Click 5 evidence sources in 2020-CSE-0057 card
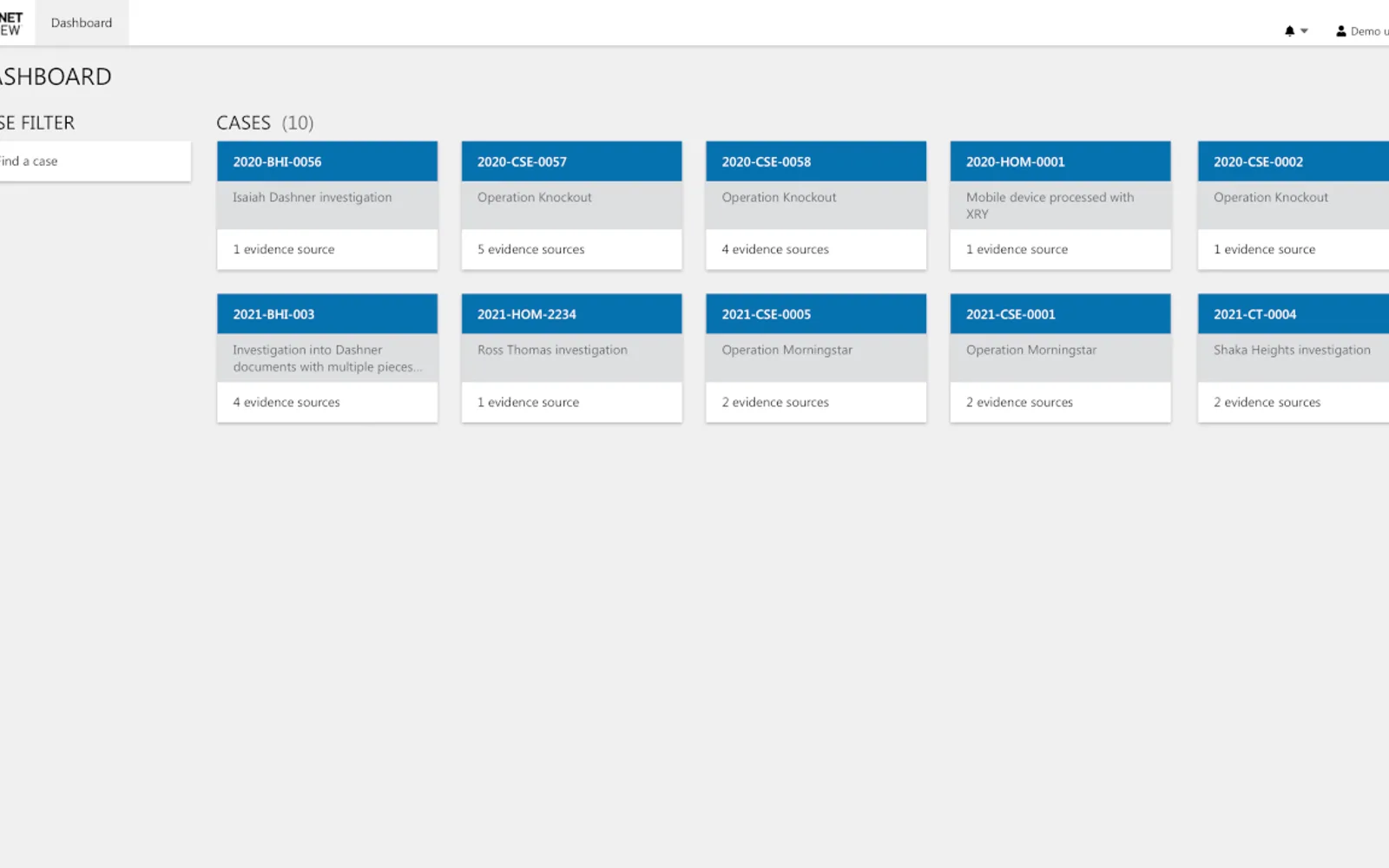 [530, 249]
